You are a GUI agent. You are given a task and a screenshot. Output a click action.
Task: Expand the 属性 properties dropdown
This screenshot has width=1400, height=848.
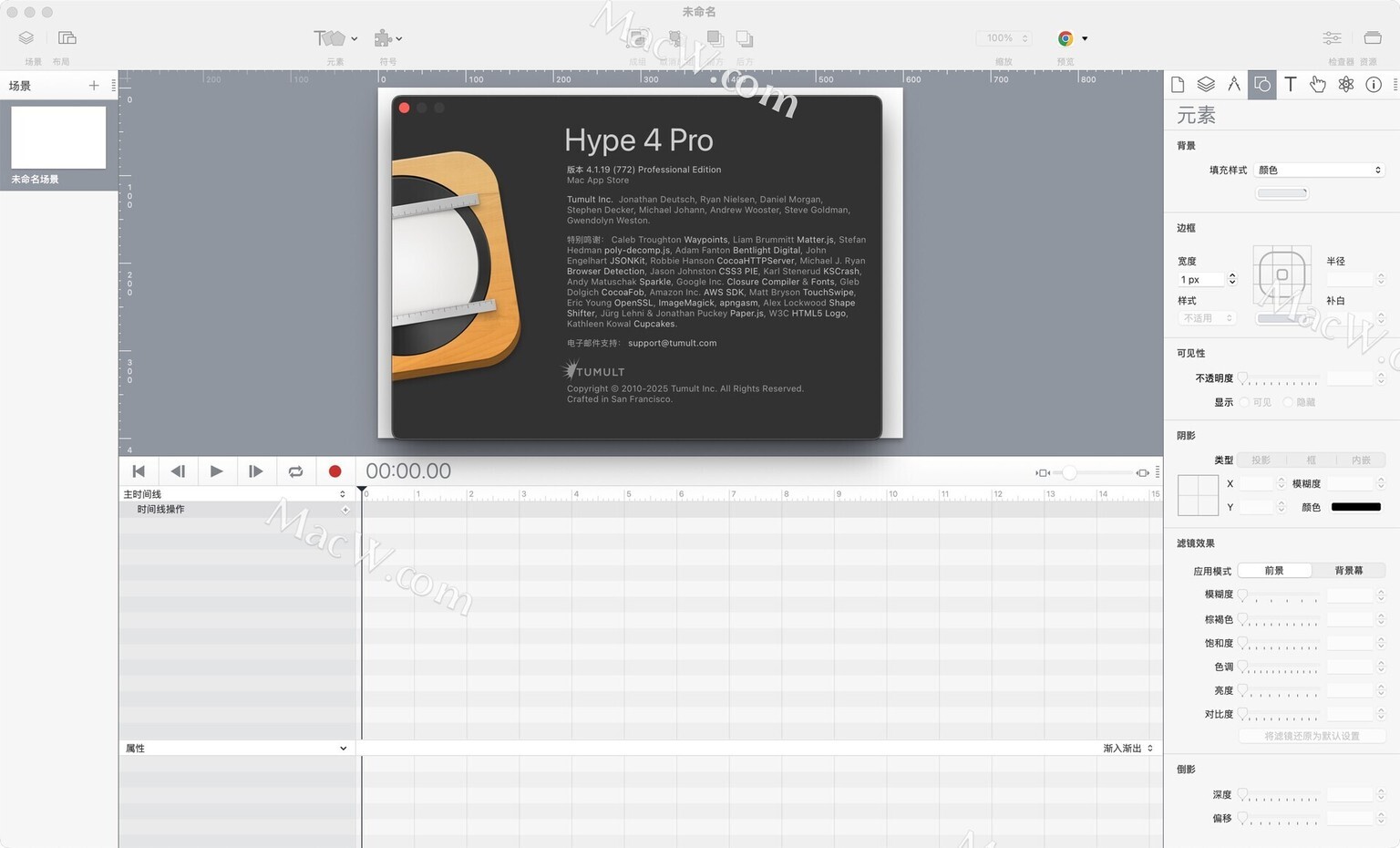(x=237, y=749)
